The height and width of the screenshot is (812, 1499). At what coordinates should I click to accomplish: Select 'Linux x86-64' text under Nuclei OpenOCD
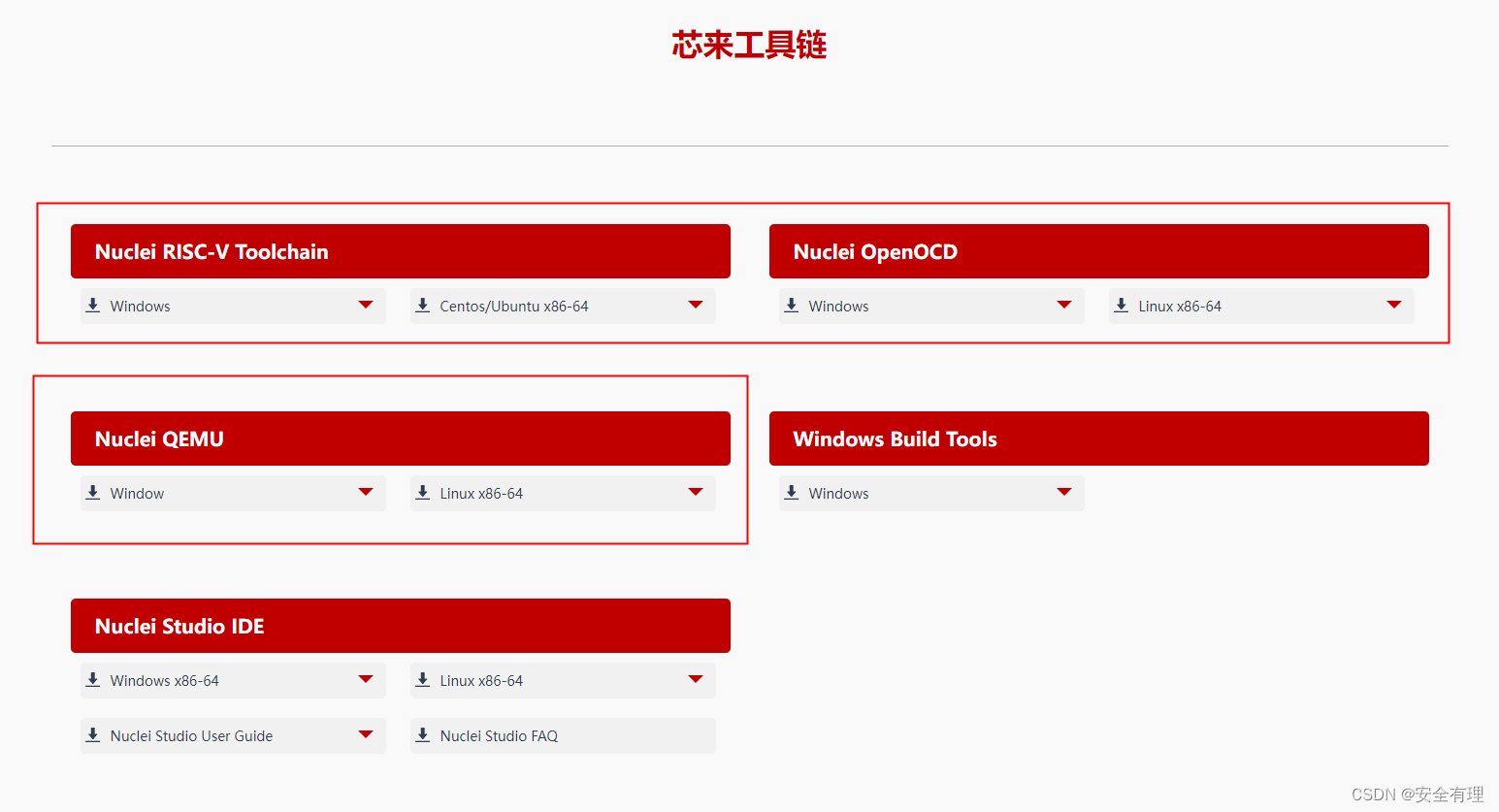pyautogui.click(x=1180, y=307)
